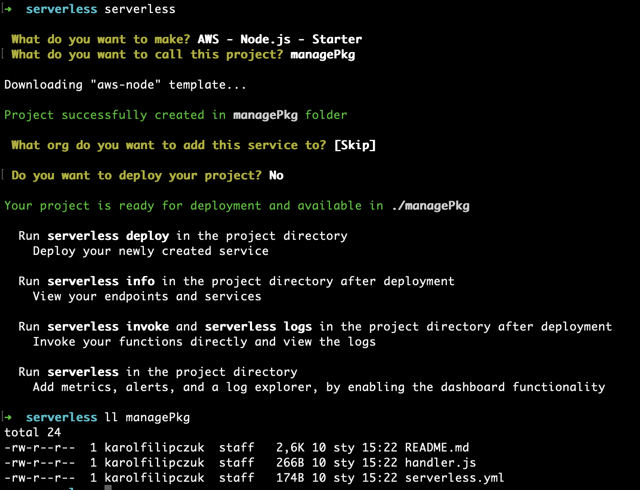Click the bold 'serverless logs' command

pos(258,326)
